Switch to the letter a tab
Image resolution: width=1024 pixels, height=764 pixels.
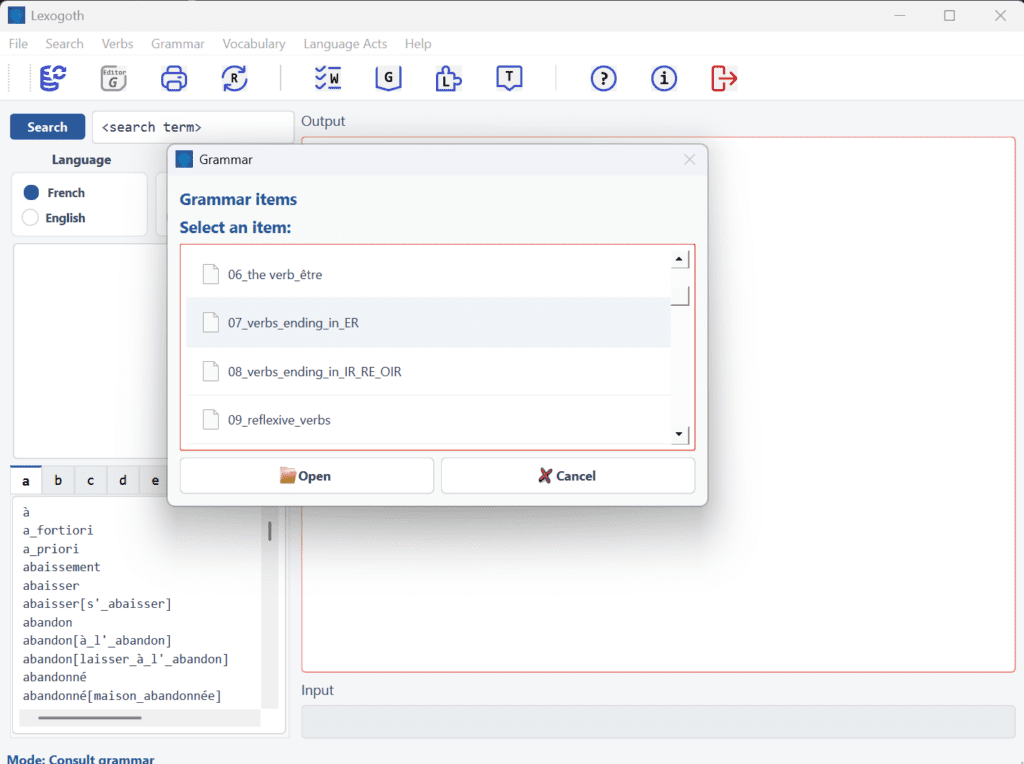tap(25, 481)
